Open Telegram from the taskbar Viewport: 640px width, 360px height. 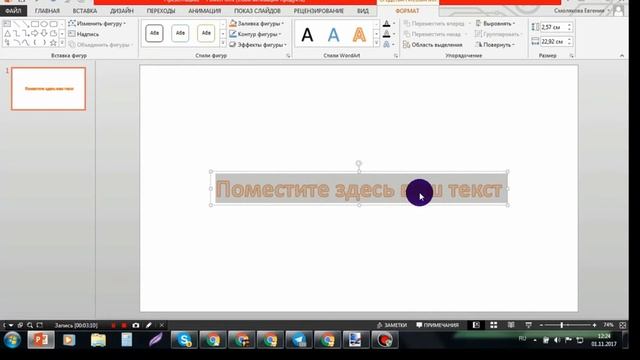[299, 340]
